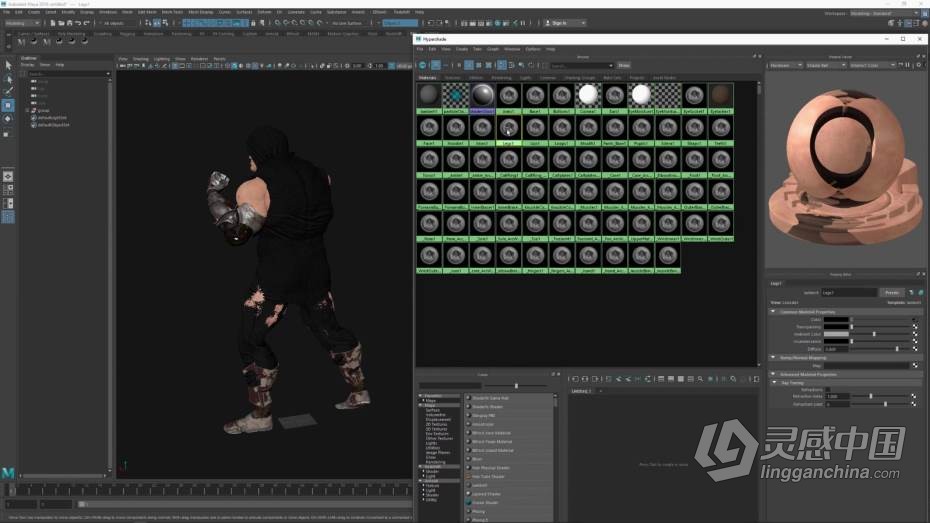Click Color map button in Property Editor
The width and height of the screenshot is (930, 523).
tap(915, 320)
